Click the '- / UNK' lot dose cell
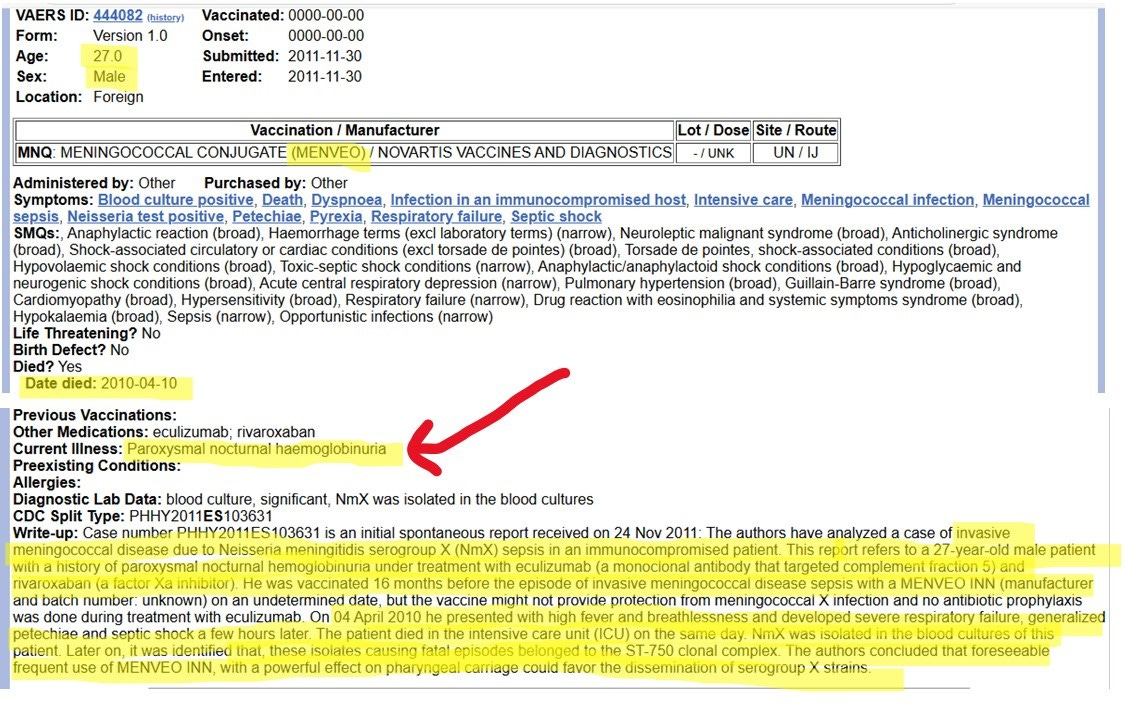 [713, 153]
